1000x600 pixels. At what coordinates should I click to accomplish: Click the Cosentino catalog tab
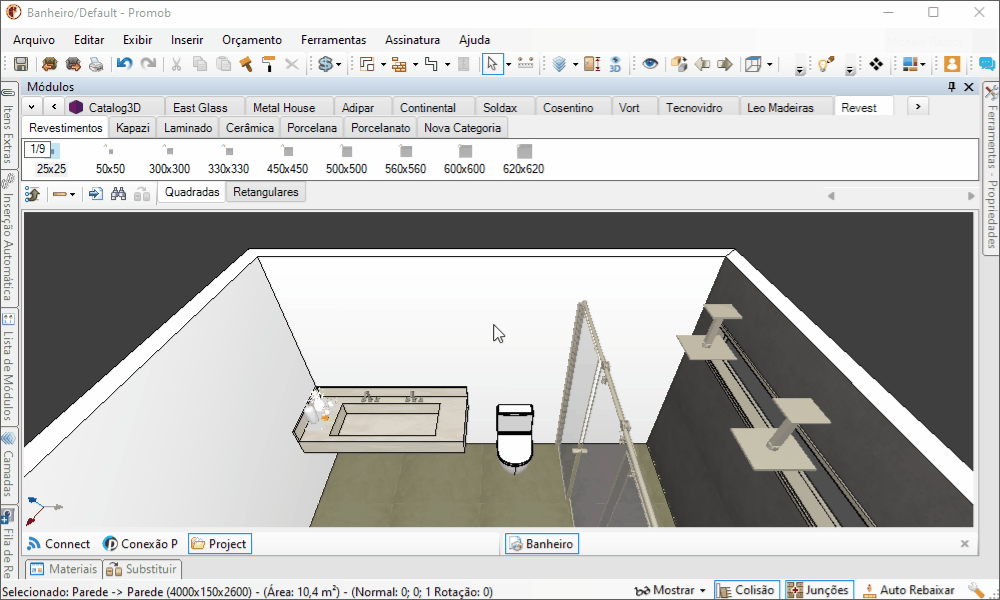click(568, 108)
